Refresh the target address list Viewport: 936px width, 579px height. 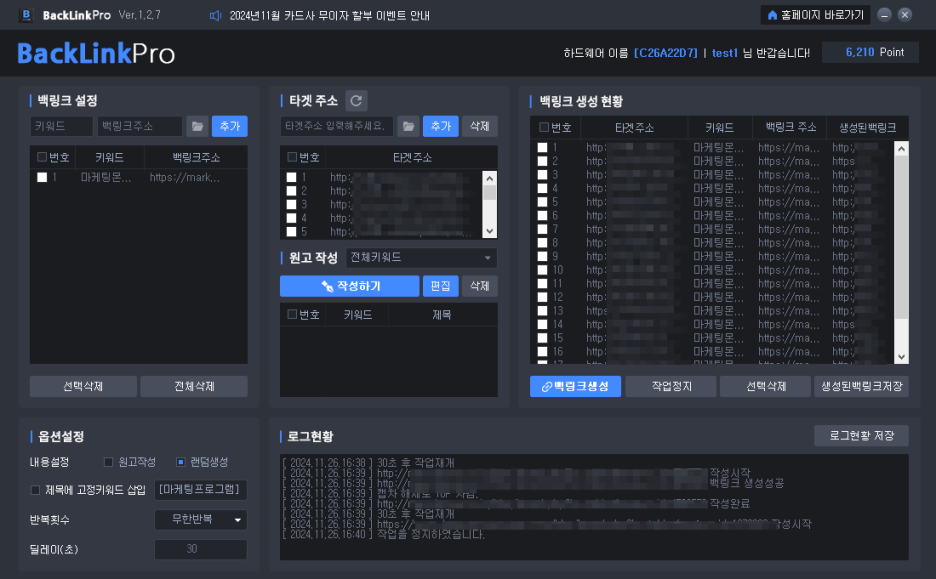[356, 101]
